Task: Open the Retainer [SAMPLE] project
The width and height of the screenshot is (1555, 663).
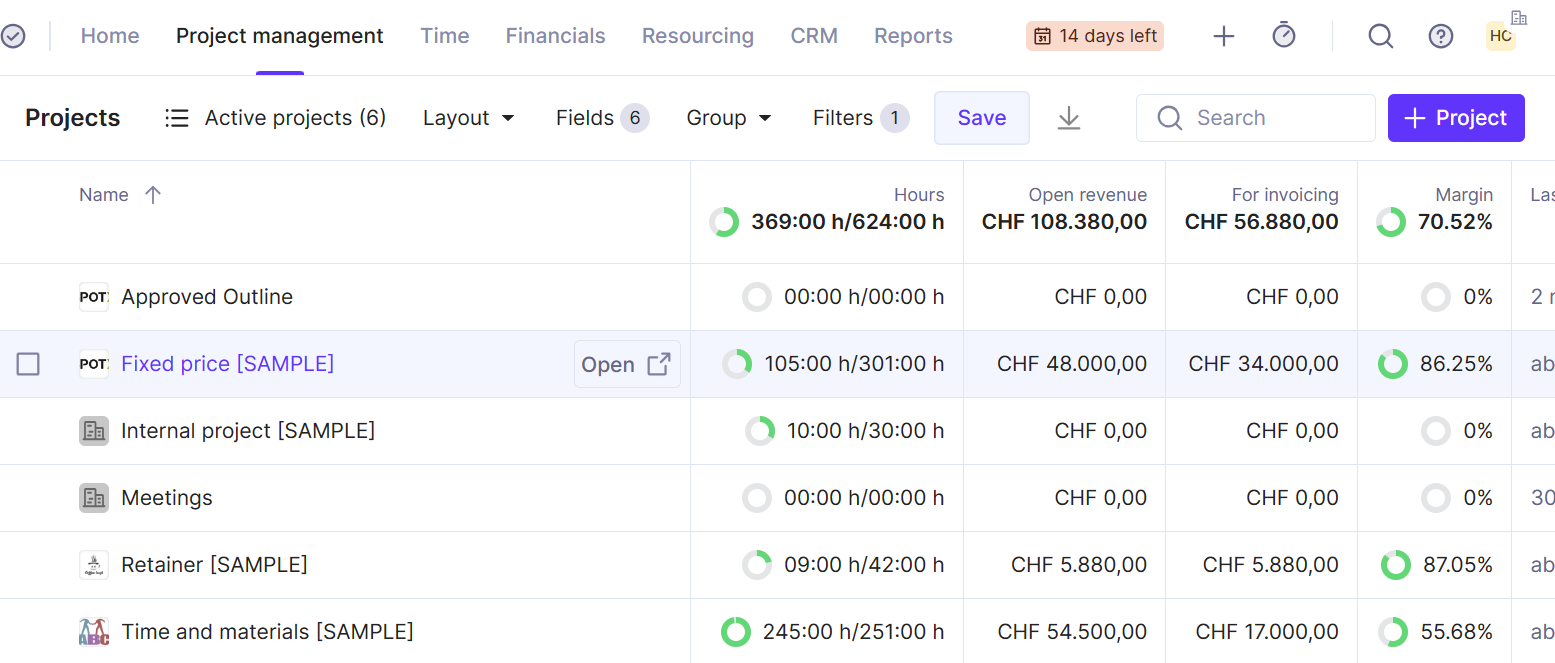Action: pyautogui.click(x=214, y=565)
